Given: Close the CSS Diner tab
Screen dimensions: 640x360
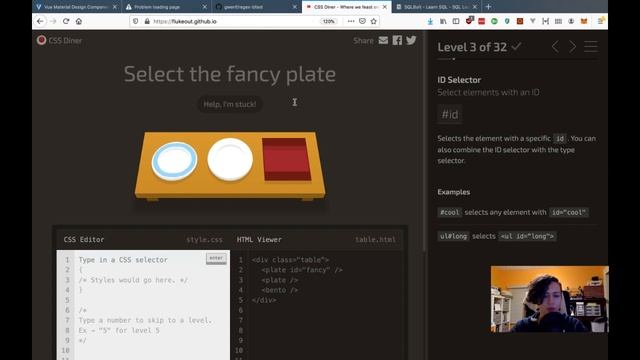Looking at the screenshot, I should pyautogui.click(x=384, y=7).
